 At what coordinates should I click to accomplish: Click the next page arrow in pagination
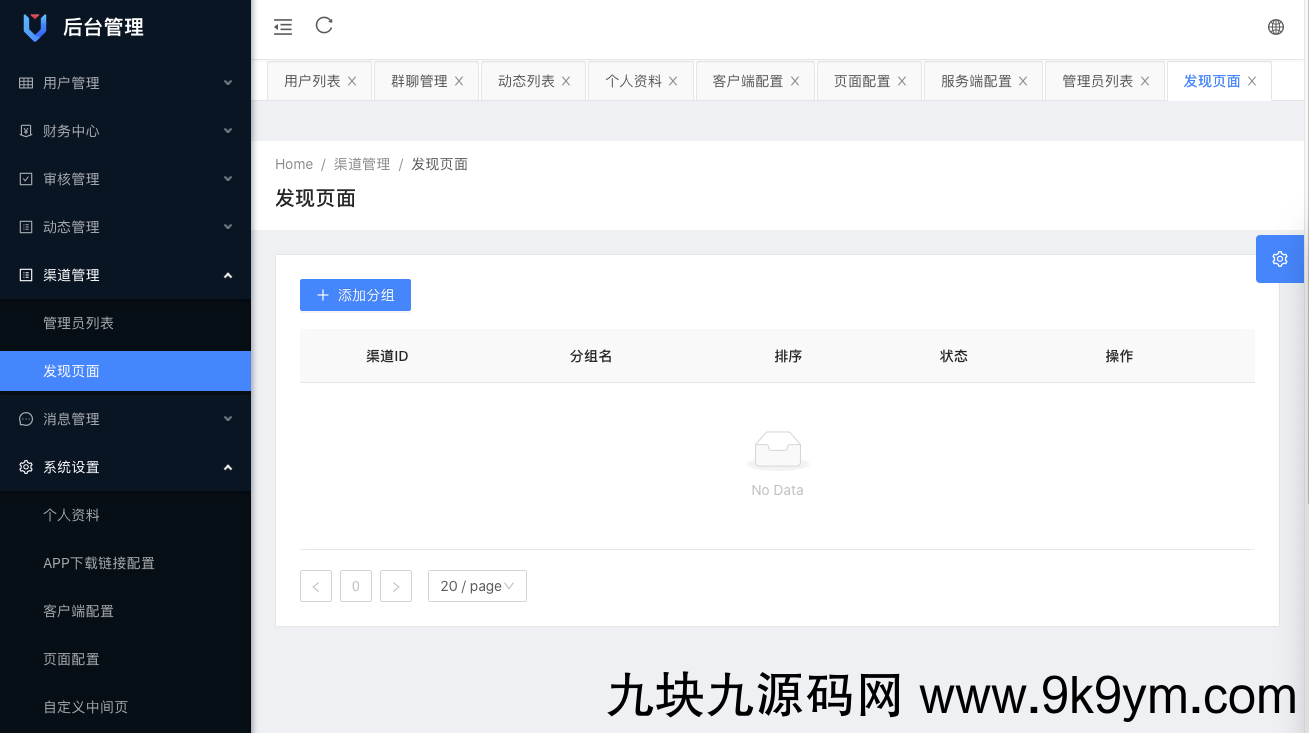(x=396, y=586)
